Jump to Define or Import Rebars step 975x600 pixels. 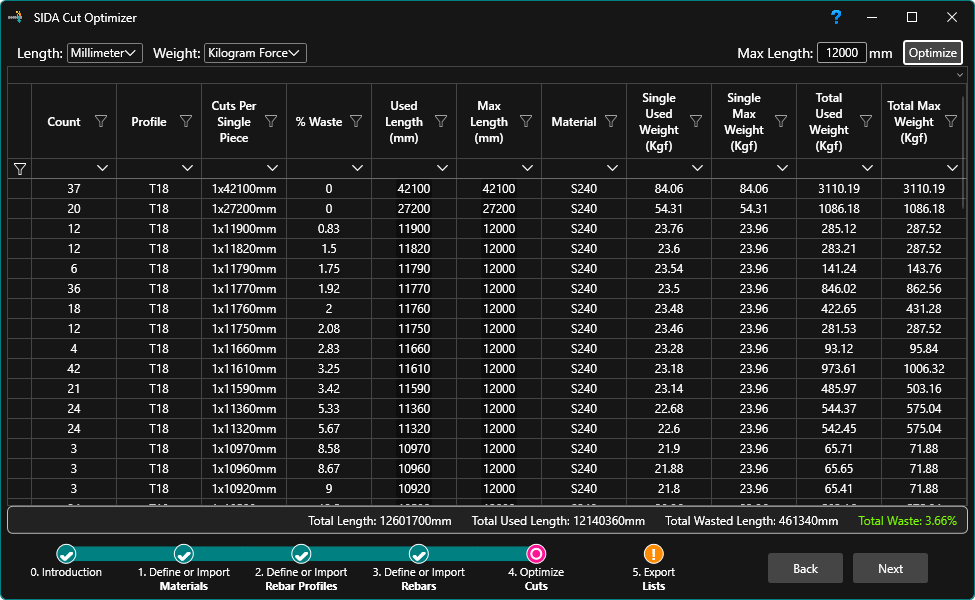419,554
